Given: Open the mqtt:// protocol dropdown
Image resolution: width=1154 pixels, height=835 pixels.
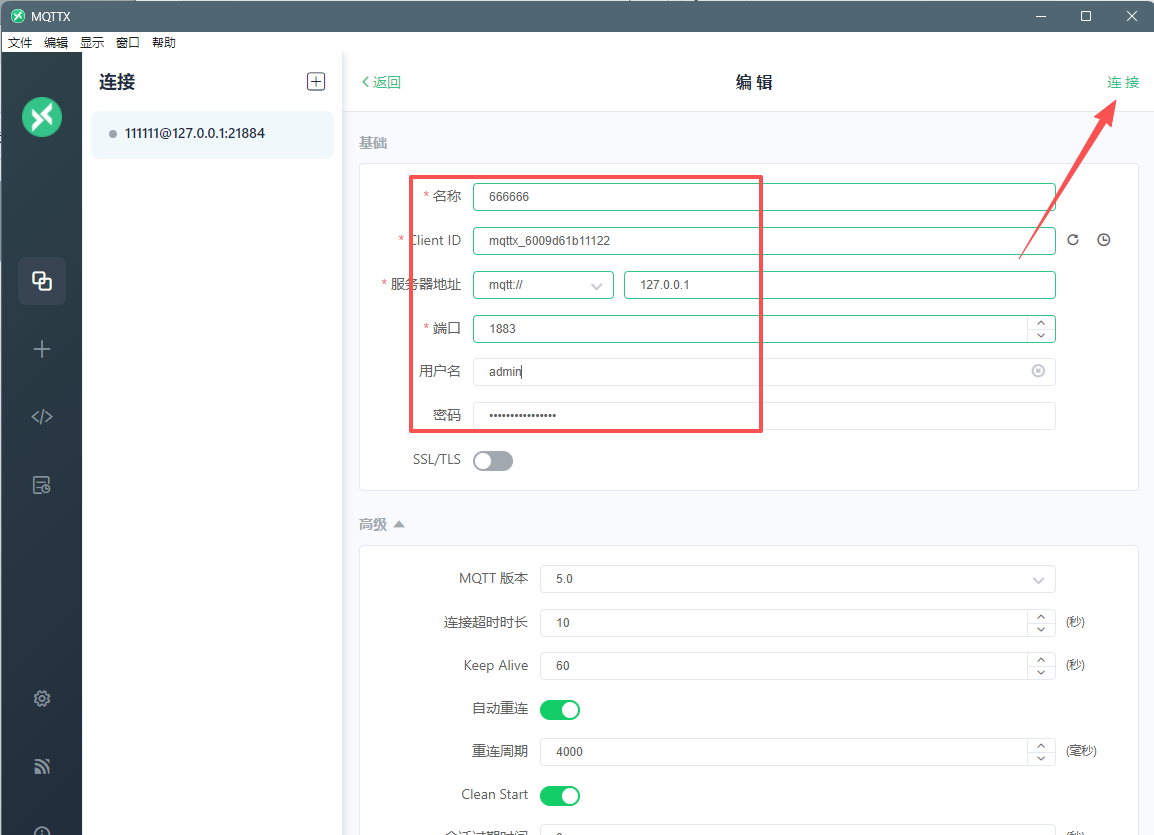Looking at the screenshot, I should [543, 285].
